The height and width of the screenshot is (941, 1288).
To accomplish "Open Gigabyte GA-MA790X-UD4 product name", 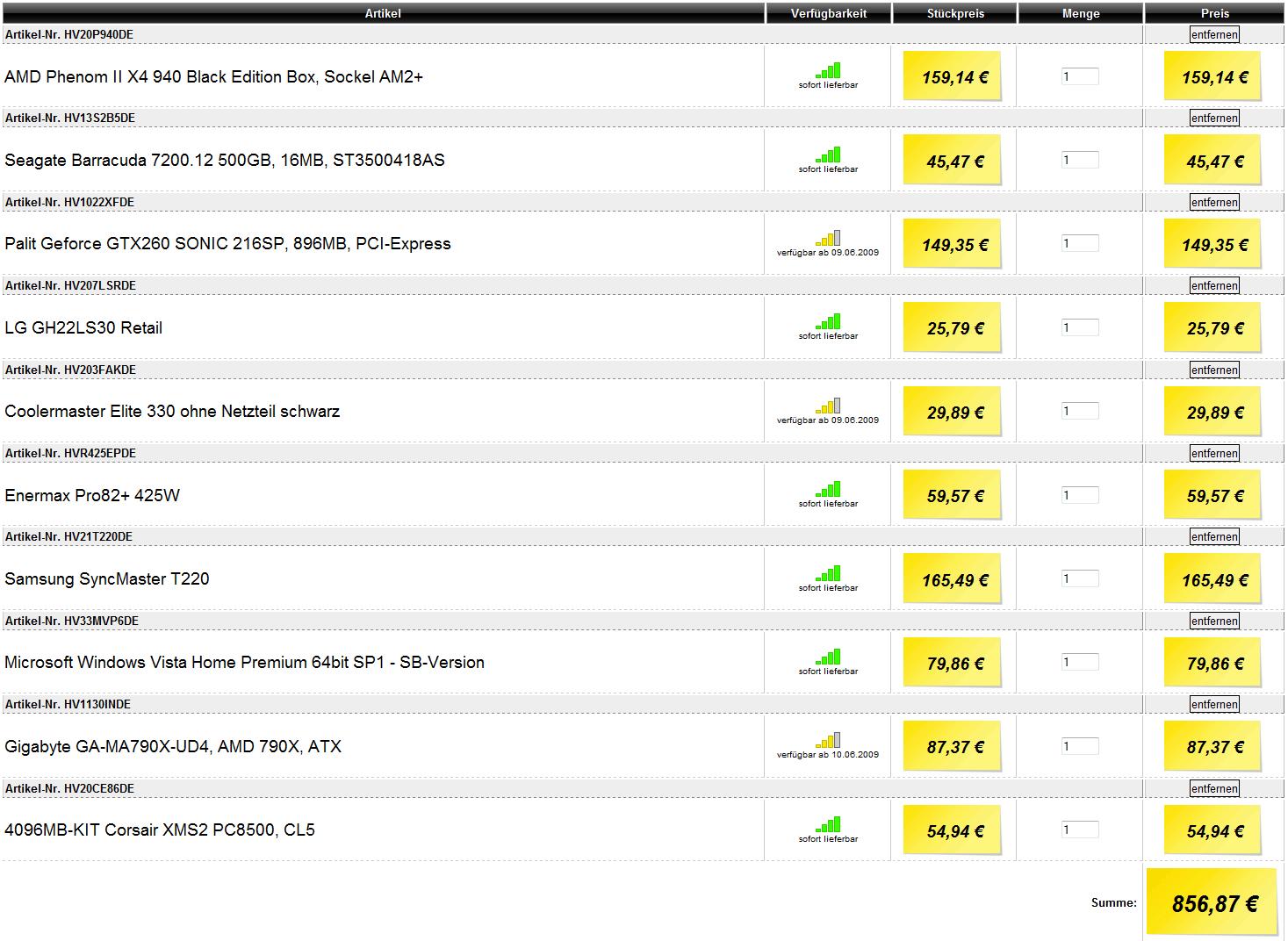I will tap(173, 747).
